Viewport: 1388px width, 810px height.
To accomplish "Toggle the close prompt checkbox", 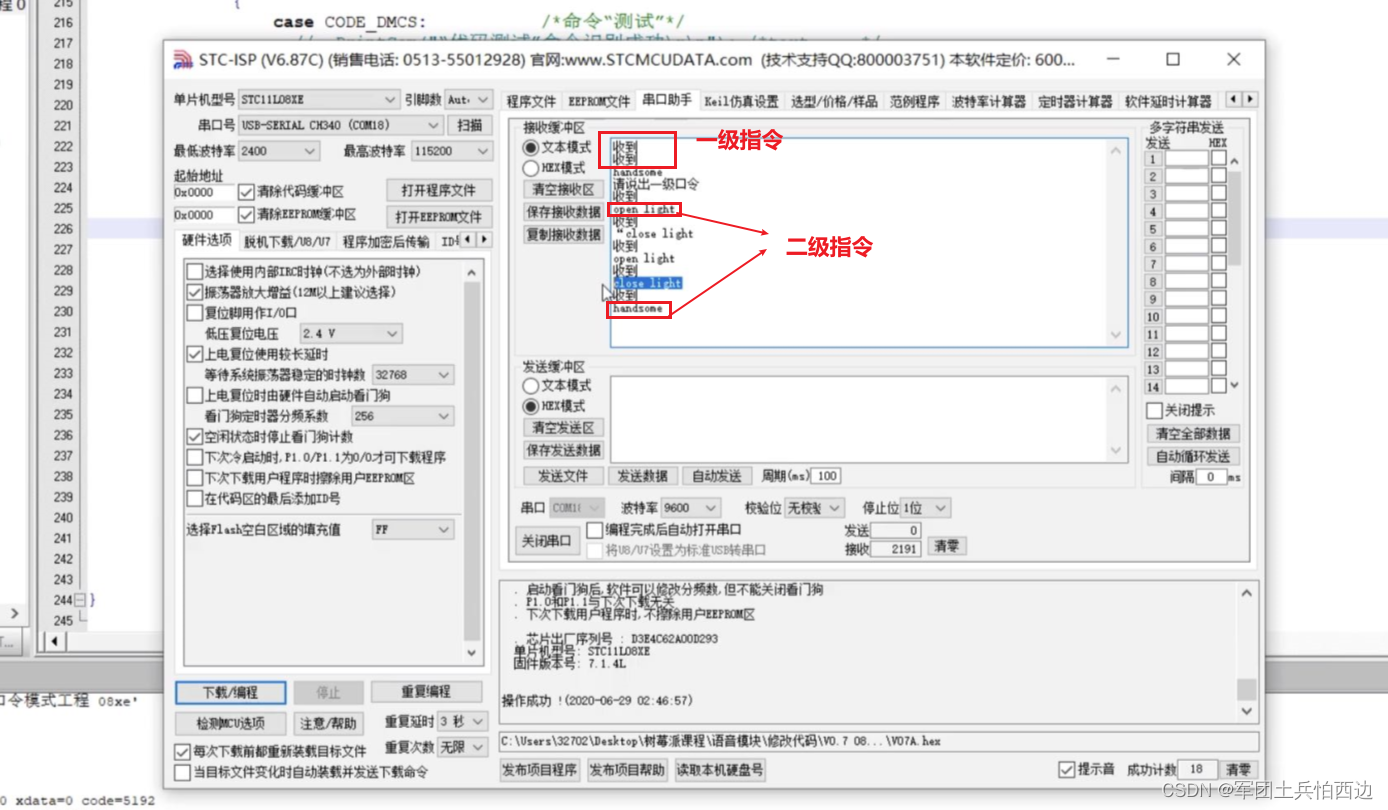I will 1155,411.
